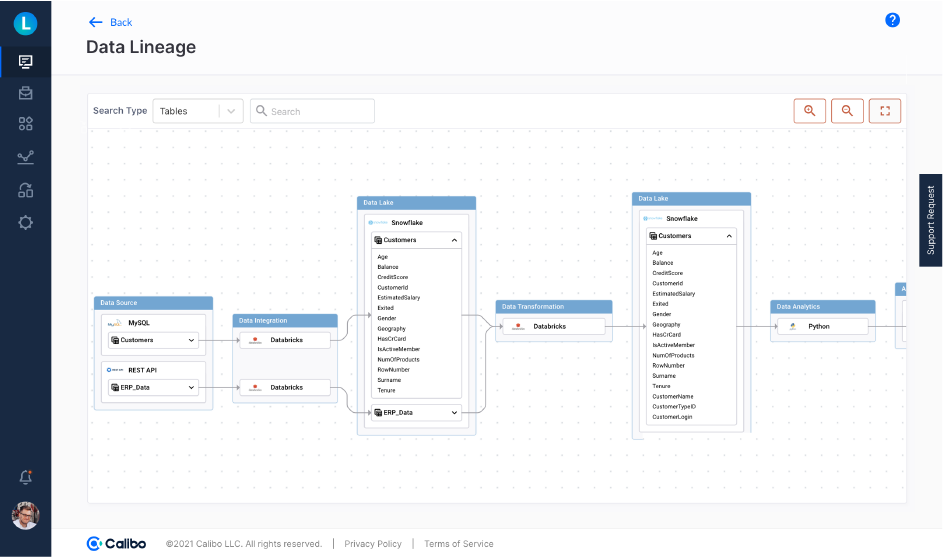
Task: Click the blue help question icon
Action: coord(892,20)
